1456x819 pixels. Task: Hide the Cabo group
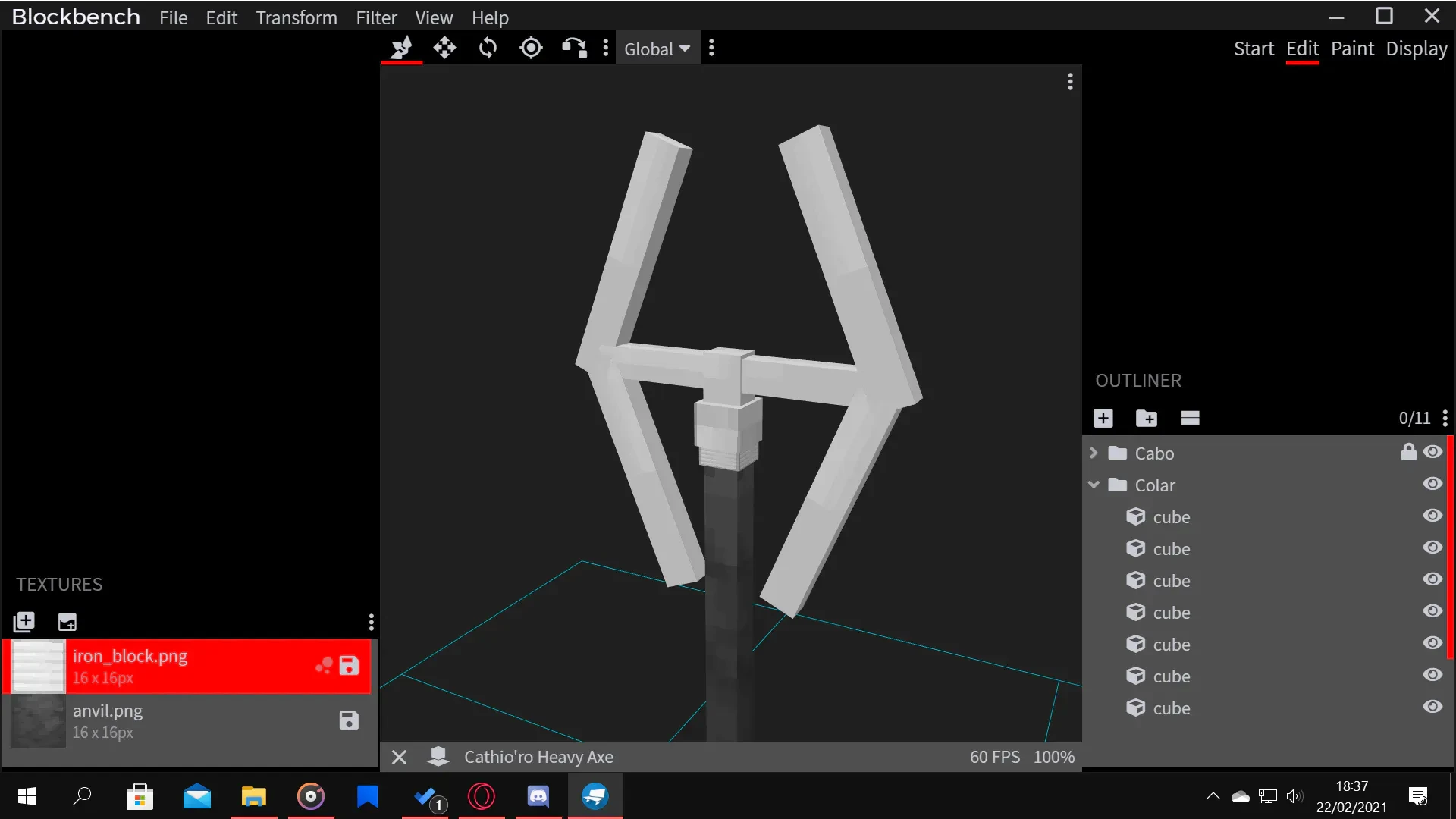point(1432,452)
